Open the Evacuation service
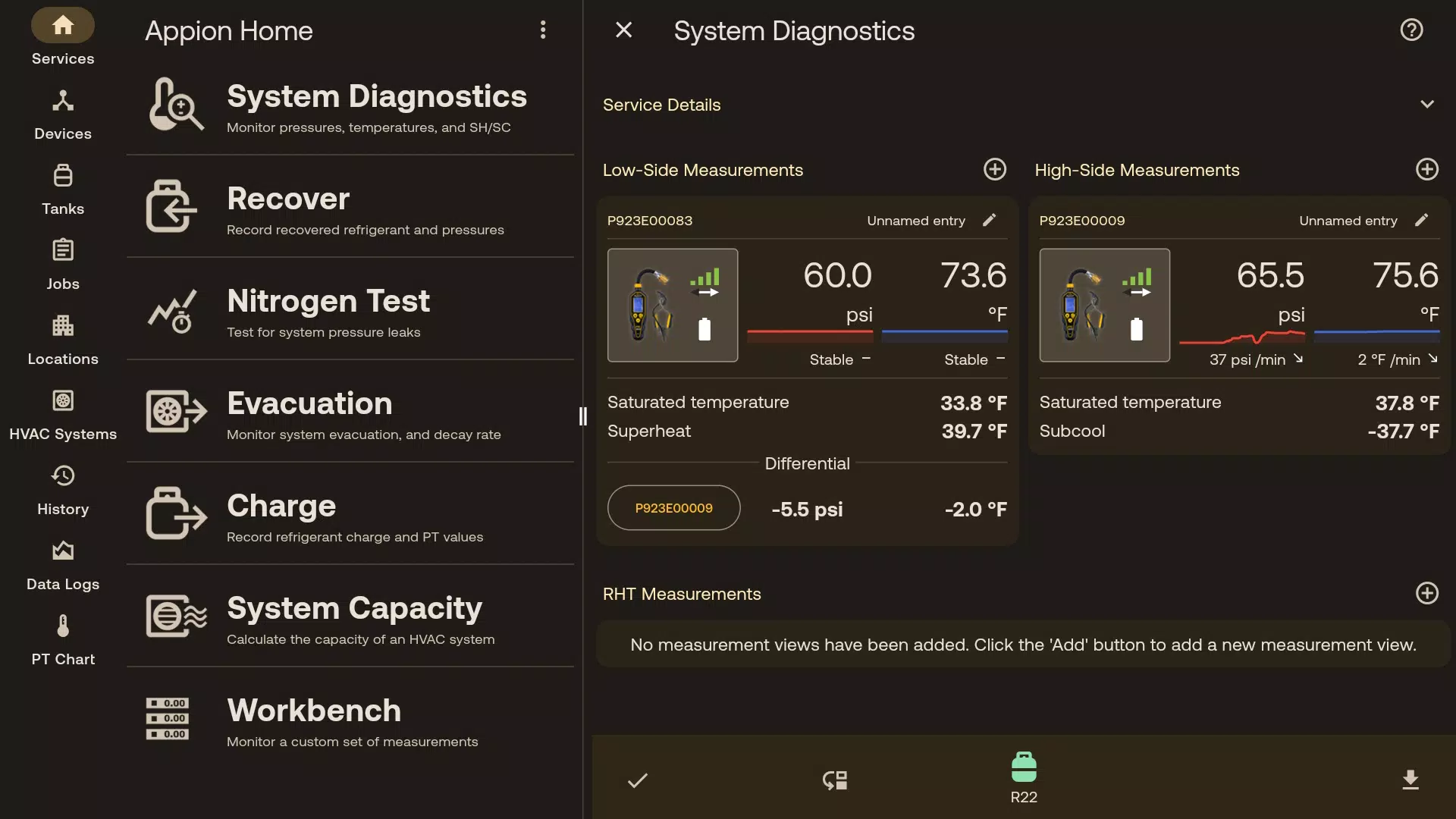Screen dimensions: 1456x819 click(x=350, y=412)
